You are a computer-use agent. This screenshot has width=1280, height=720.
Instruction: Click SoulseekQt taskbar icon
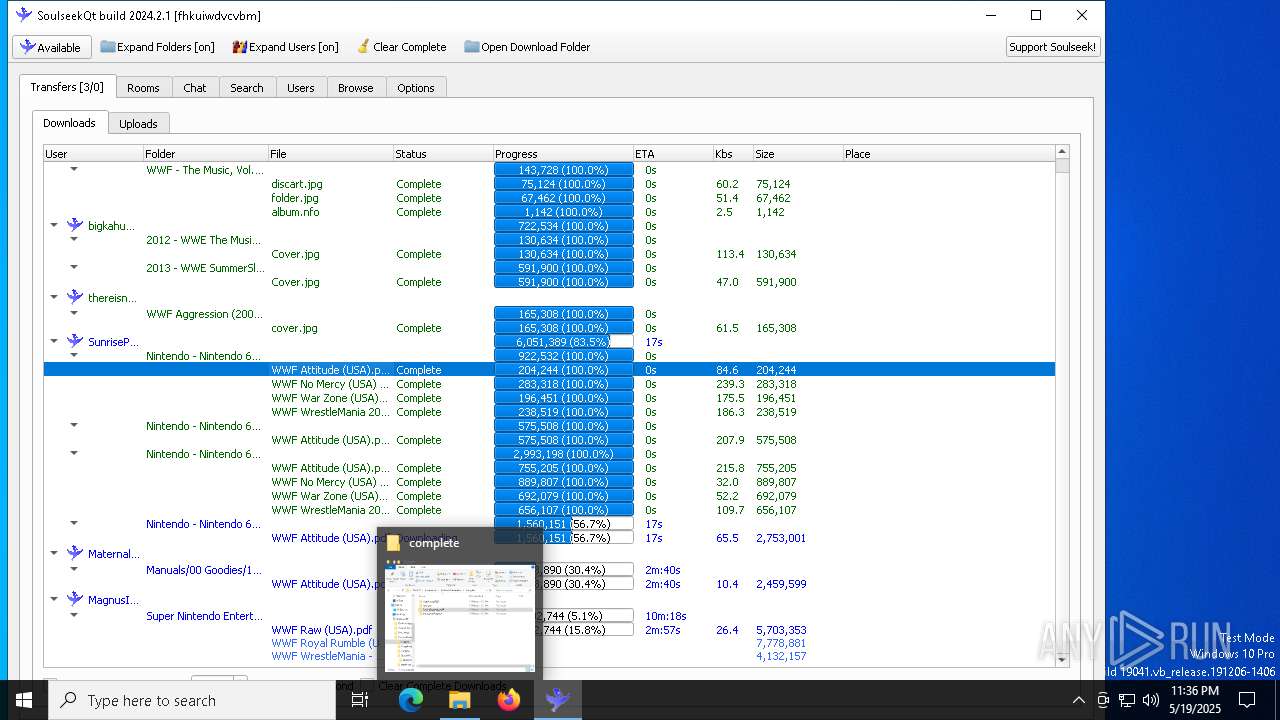coord(558,700)
